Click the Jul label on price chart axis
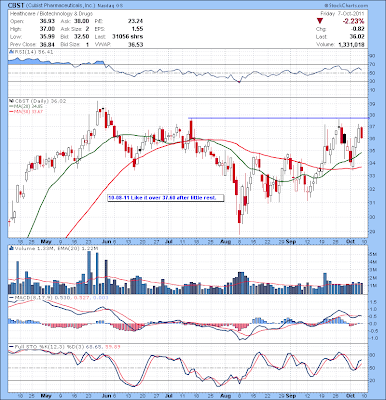386x400 pixels. pyautogui.click(x=169, y=241)
